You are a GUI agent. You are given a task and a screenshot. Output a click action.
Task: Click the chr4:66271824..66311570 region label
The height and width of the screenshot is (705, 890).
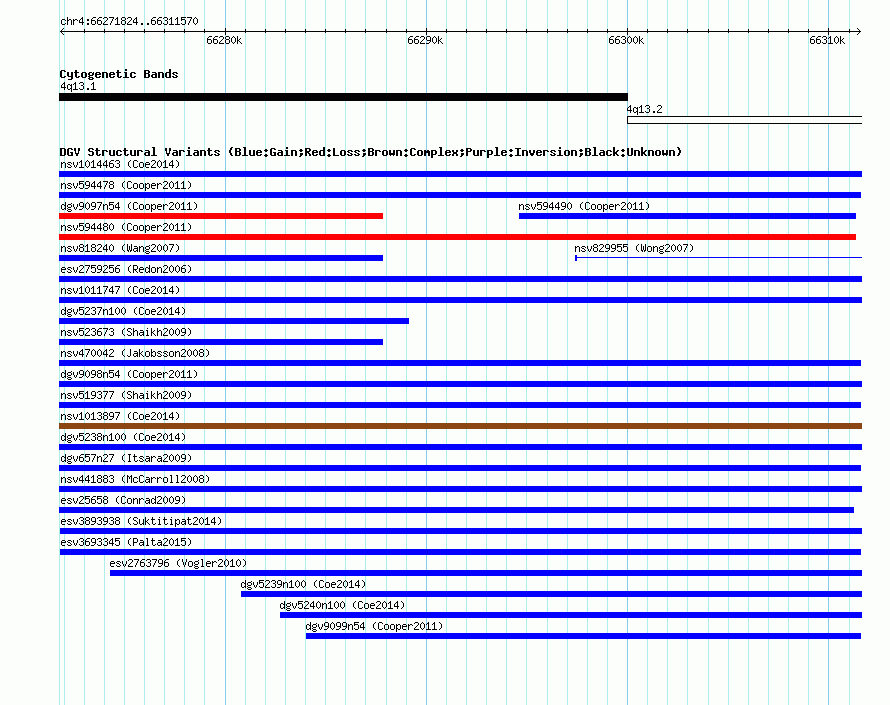click(x=129, y=22)
